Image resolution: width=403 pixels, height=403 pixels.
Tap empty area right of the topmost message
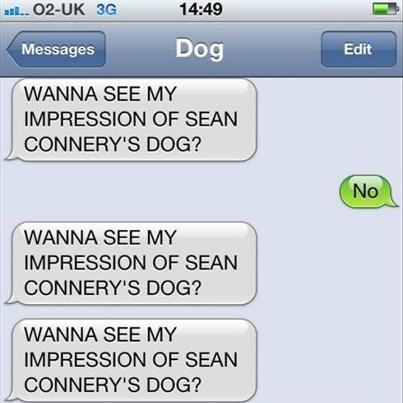pyautogui.click(x=328, y=120)
